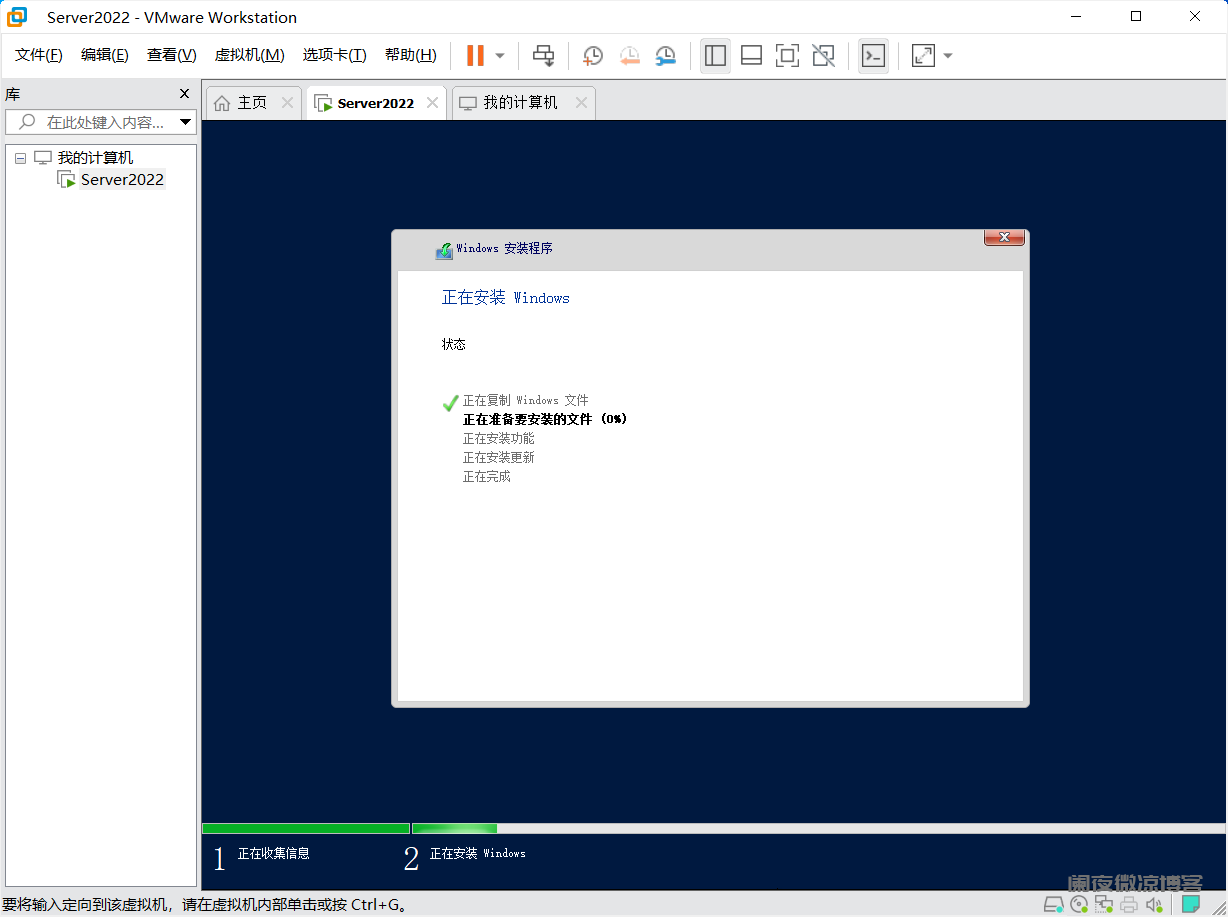1228x917 pixels.
Task: Click the network adapter status icon
Action: (x=1103, y=904)
